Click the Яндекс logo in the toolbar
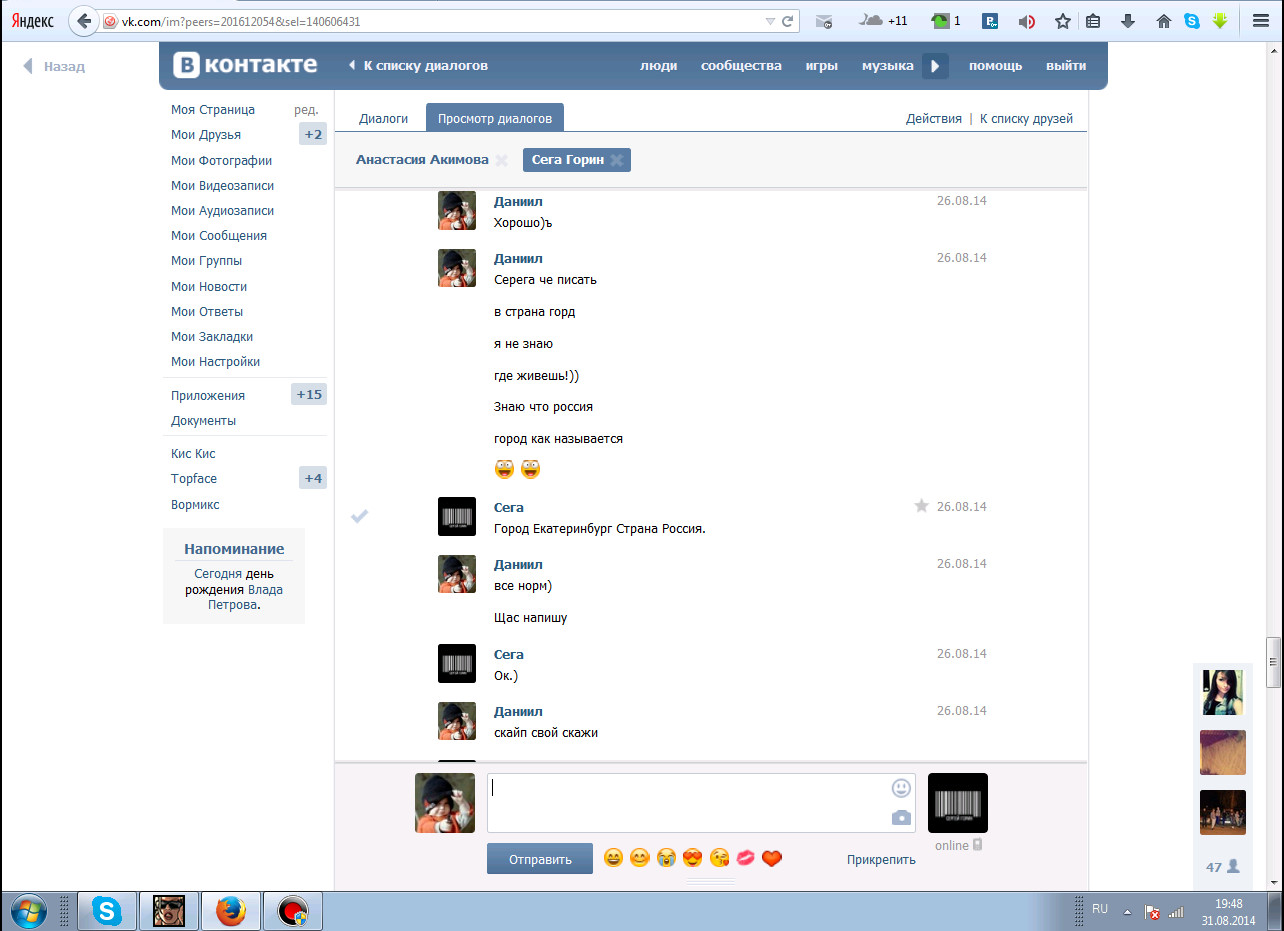The width and height of the screenshot is (1284, 931). tap(33, 20)
